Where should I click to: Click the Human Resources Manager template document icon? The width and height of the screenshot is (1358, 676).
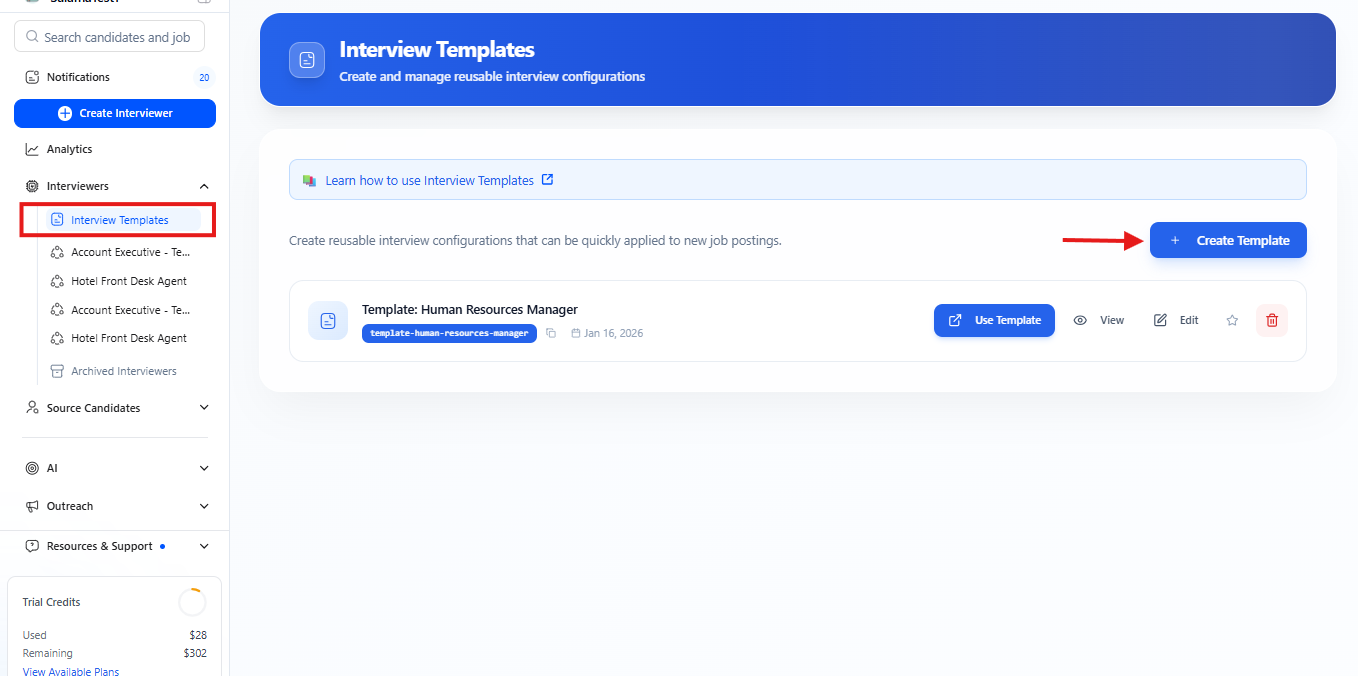[x=328, y=320]
